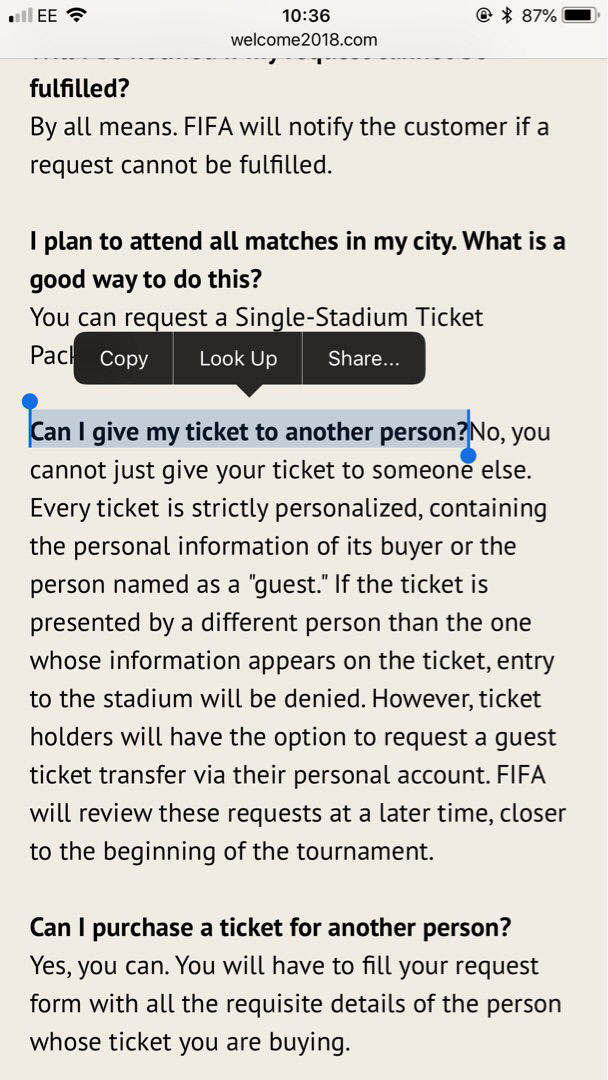Tap the 87% battery percentage text
Image resolution: width=608 pixels, height=1080 pixels.
pos(538,15)
